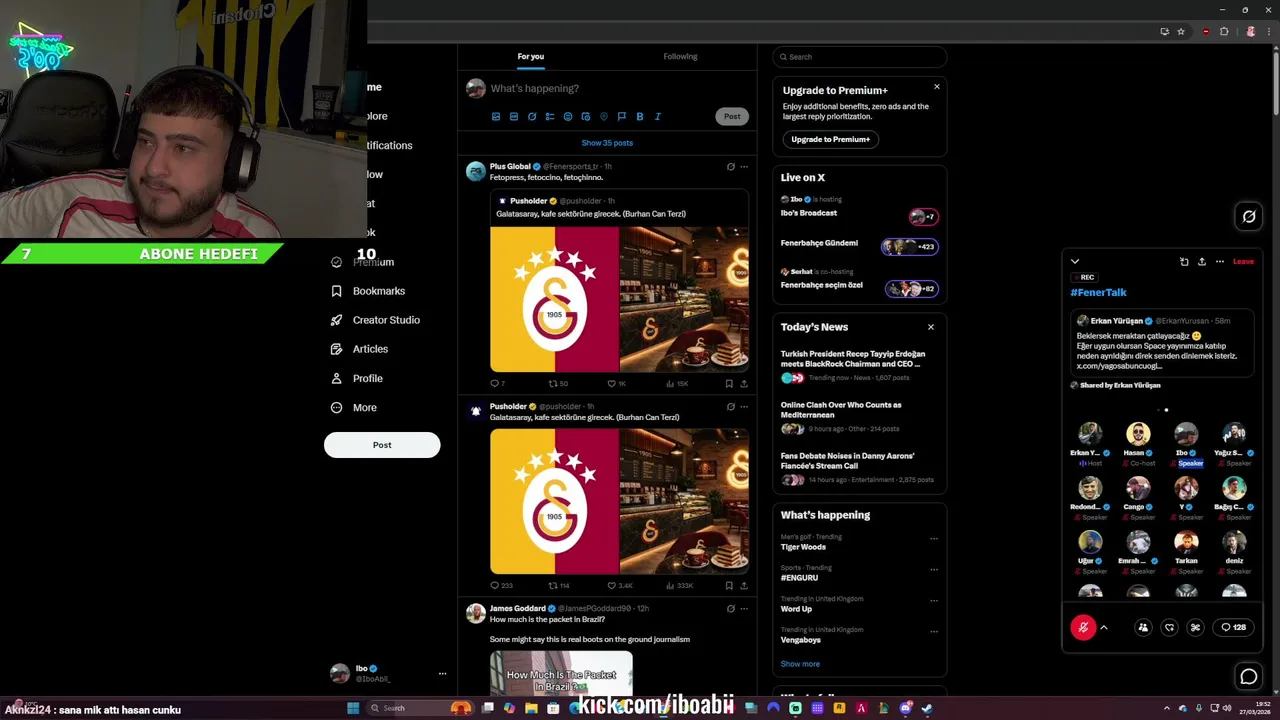Open emoji picker in post composer
1280x720 pixels.
coord(568,117)
